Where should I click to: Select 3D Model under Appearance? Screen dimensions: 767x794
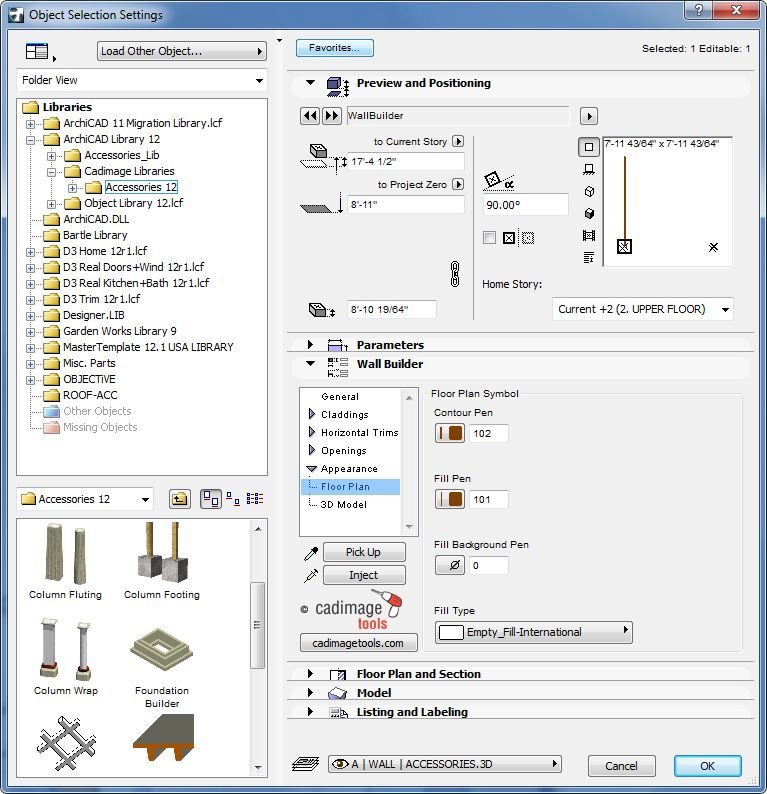pyautogui.click(x=343, y=505)
